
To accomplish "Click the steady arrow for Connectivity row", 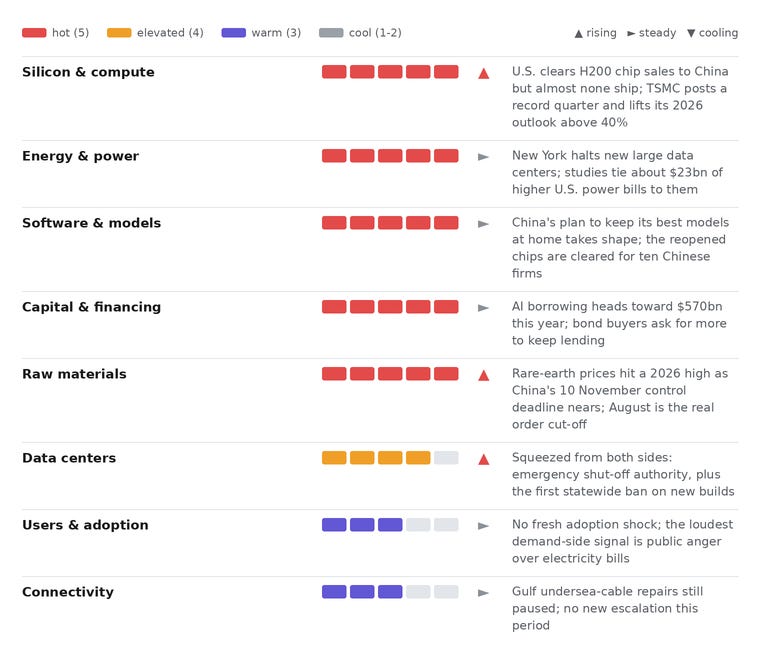I will point(483,593).
